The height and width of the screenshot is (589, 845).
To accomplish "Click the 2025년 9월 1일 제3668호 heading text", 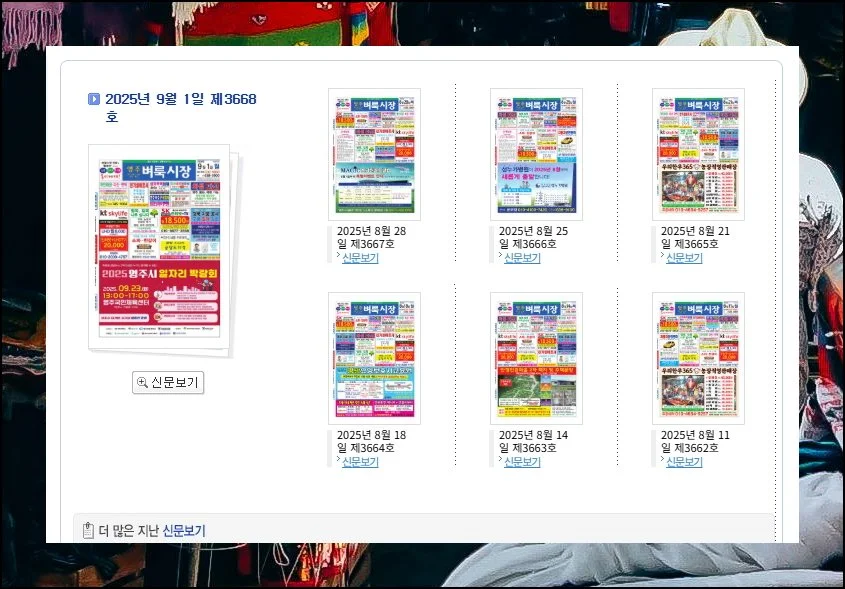I will pos(180,99).
